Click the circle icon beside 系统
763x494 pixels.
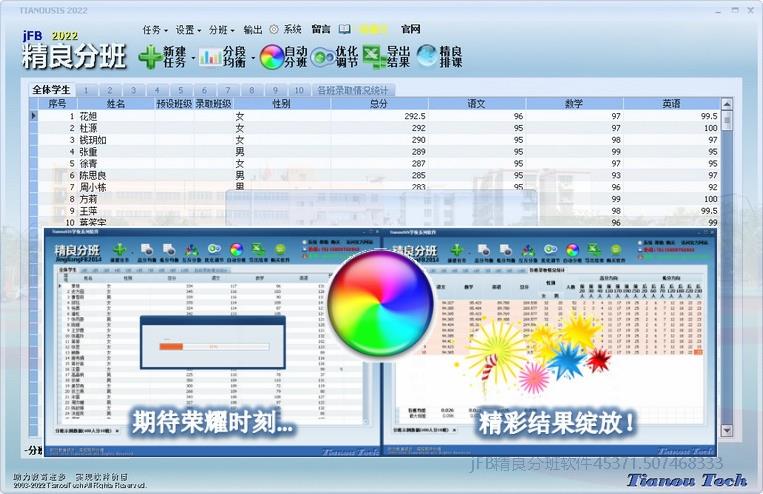pyautogui.click(x=274, y=30)
